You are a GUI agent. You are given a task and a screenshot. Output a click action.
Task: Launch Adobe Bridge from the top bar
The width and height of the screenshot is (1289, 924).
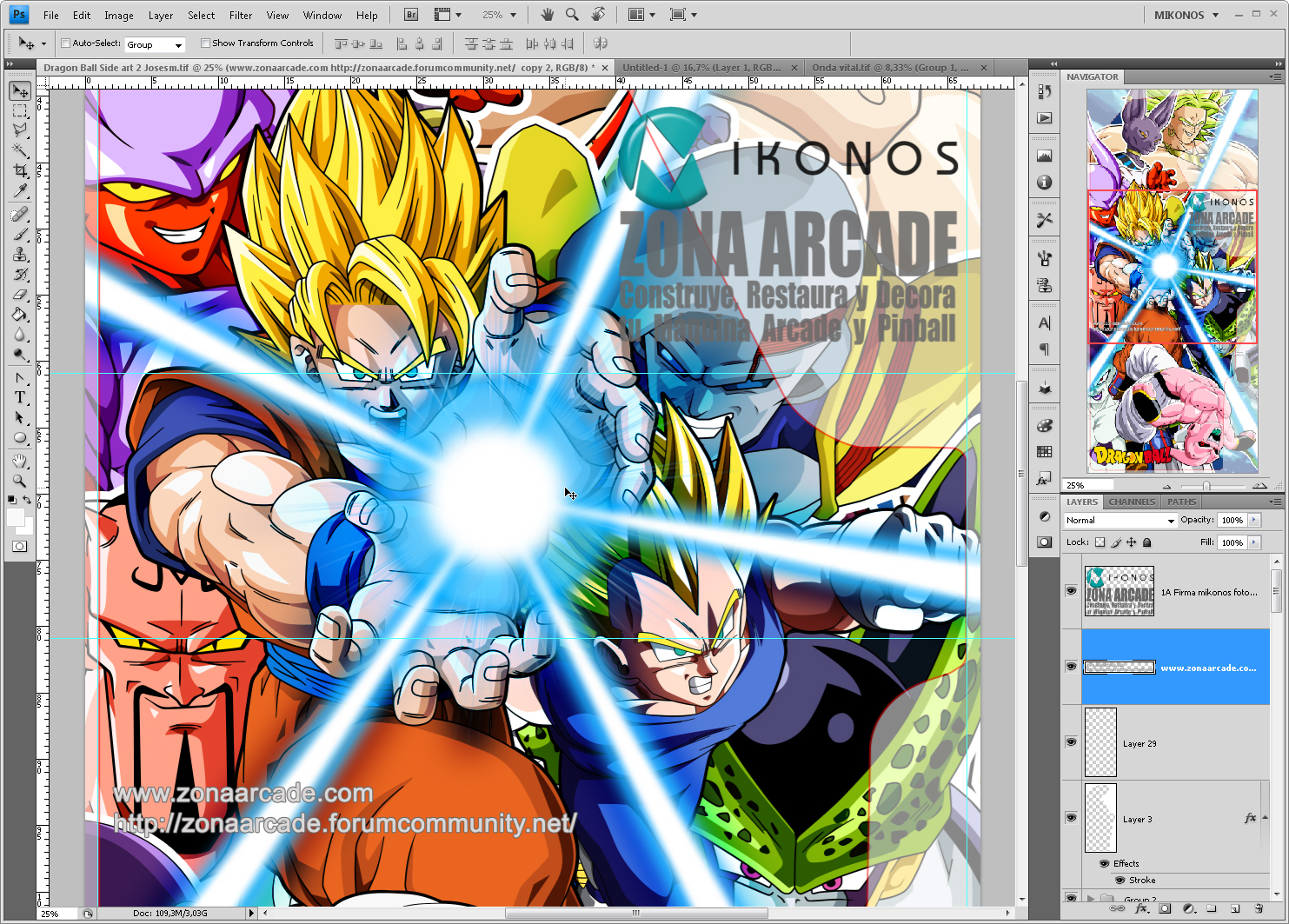tap(411, 15)
